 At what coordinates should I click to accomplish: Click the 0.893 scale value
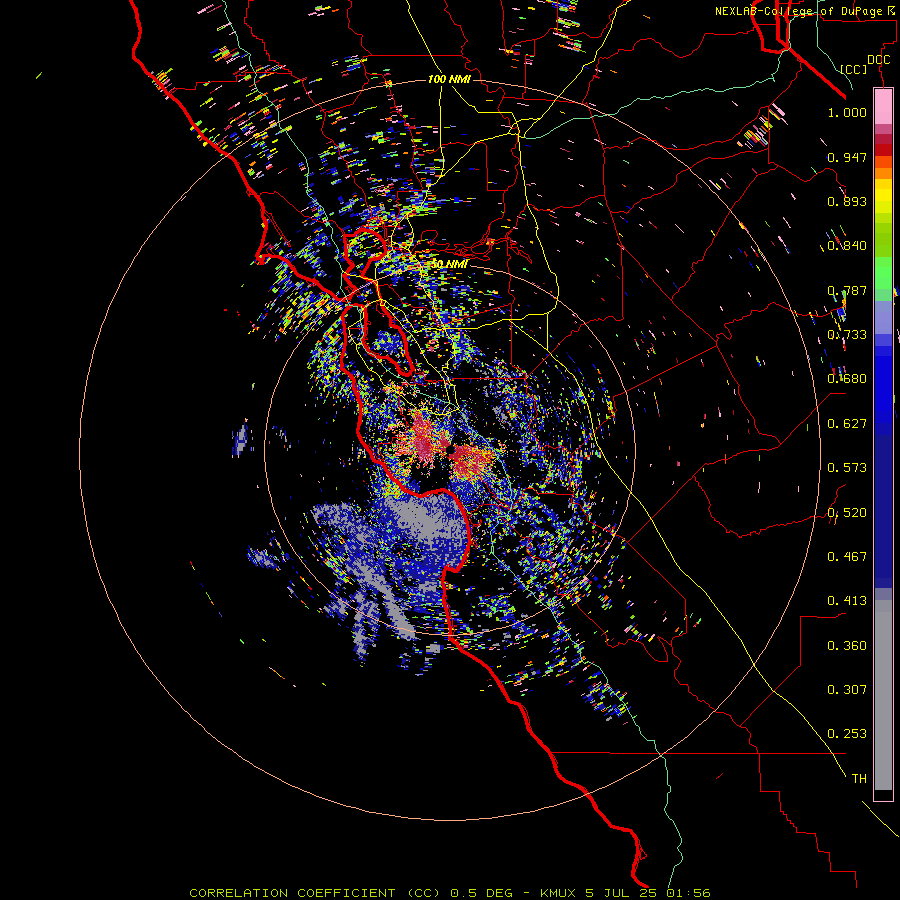(847, 201)
